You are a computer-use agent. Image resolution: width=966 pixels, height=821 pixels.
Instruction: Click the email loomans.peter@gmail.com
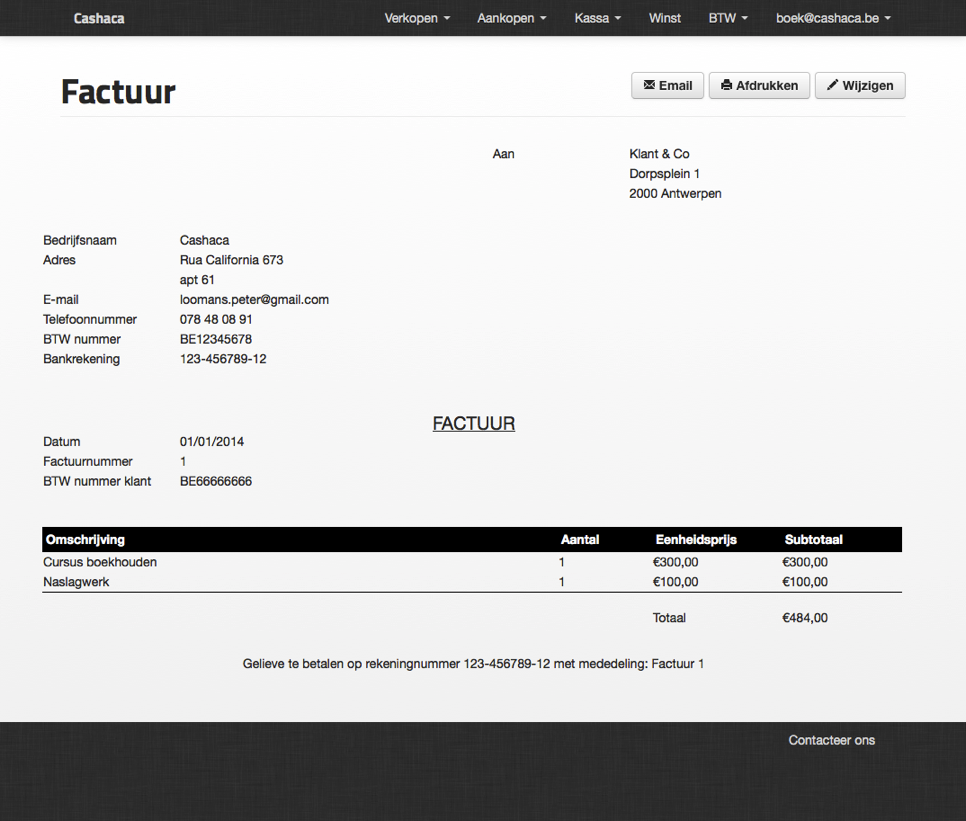(x=254, y=299)
